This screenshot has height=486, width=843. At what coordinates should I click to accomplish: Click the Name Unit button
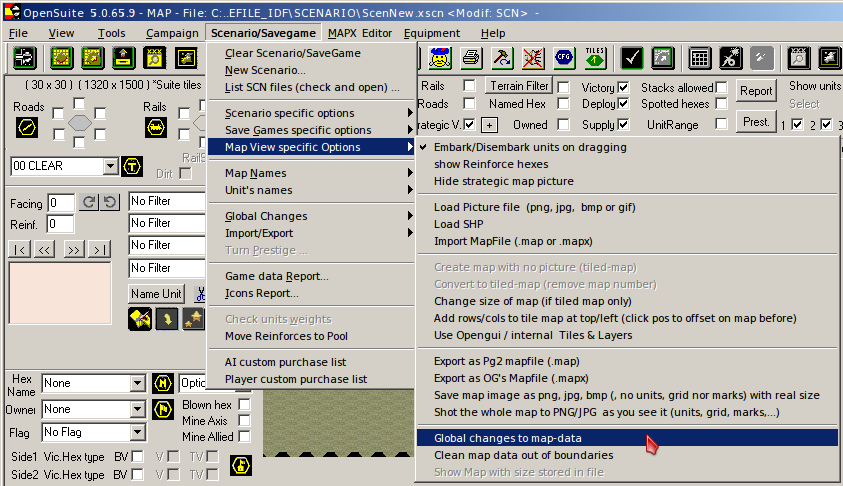(x=156, y=294)
